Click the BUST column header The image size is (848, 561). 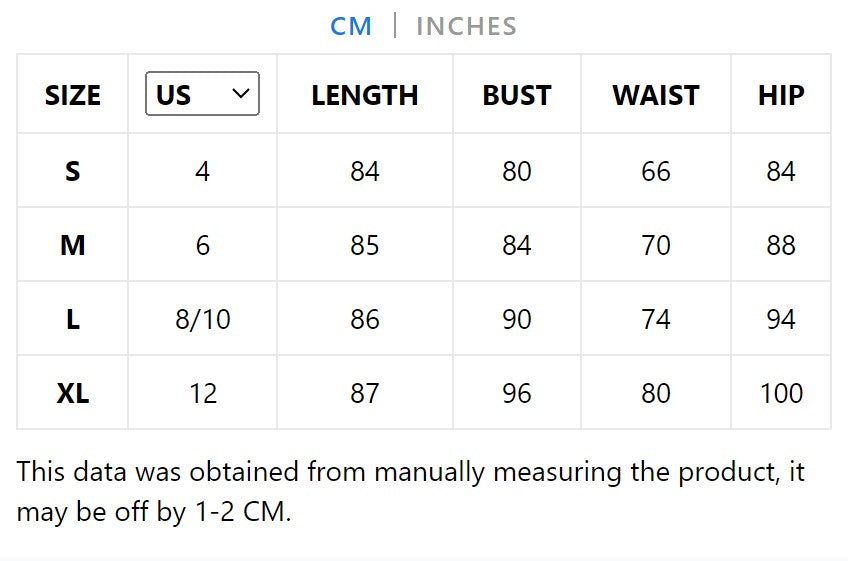click(x=517, y=95)
